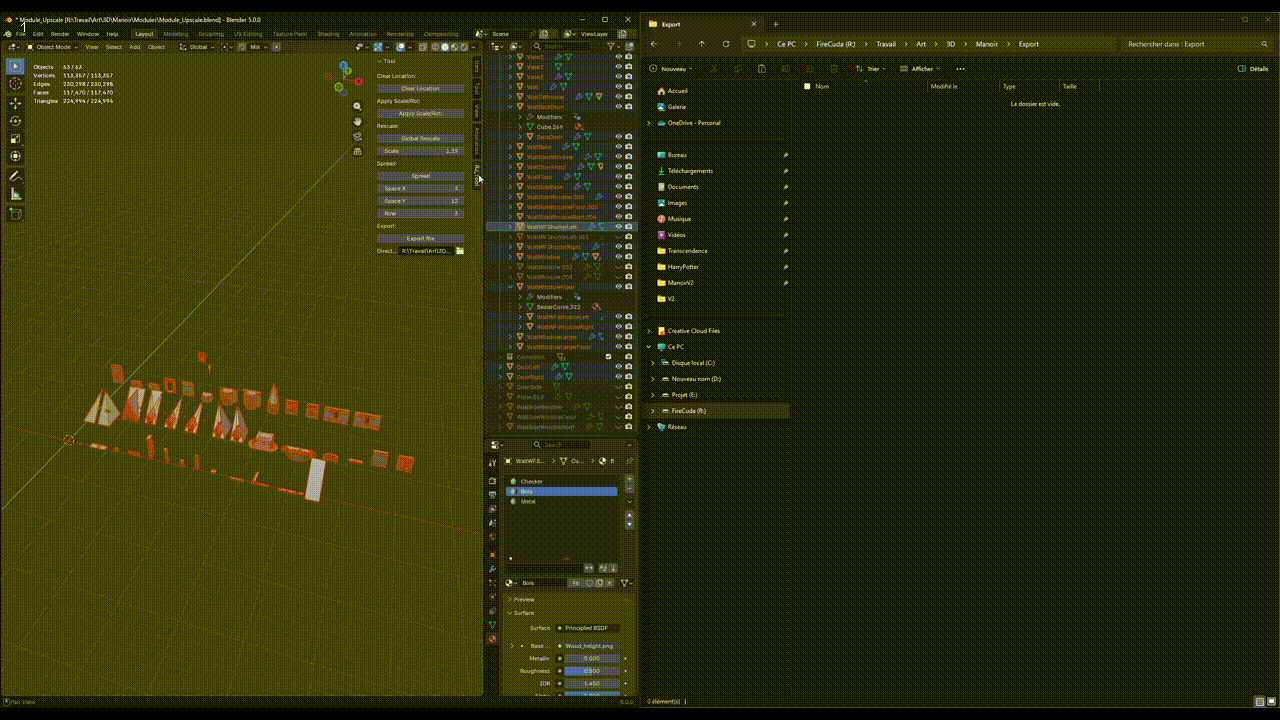Image resolution: width=1280 pixels, height=720 pixels.
Task: Open the Modeling workspace tab
Action: 175,34
